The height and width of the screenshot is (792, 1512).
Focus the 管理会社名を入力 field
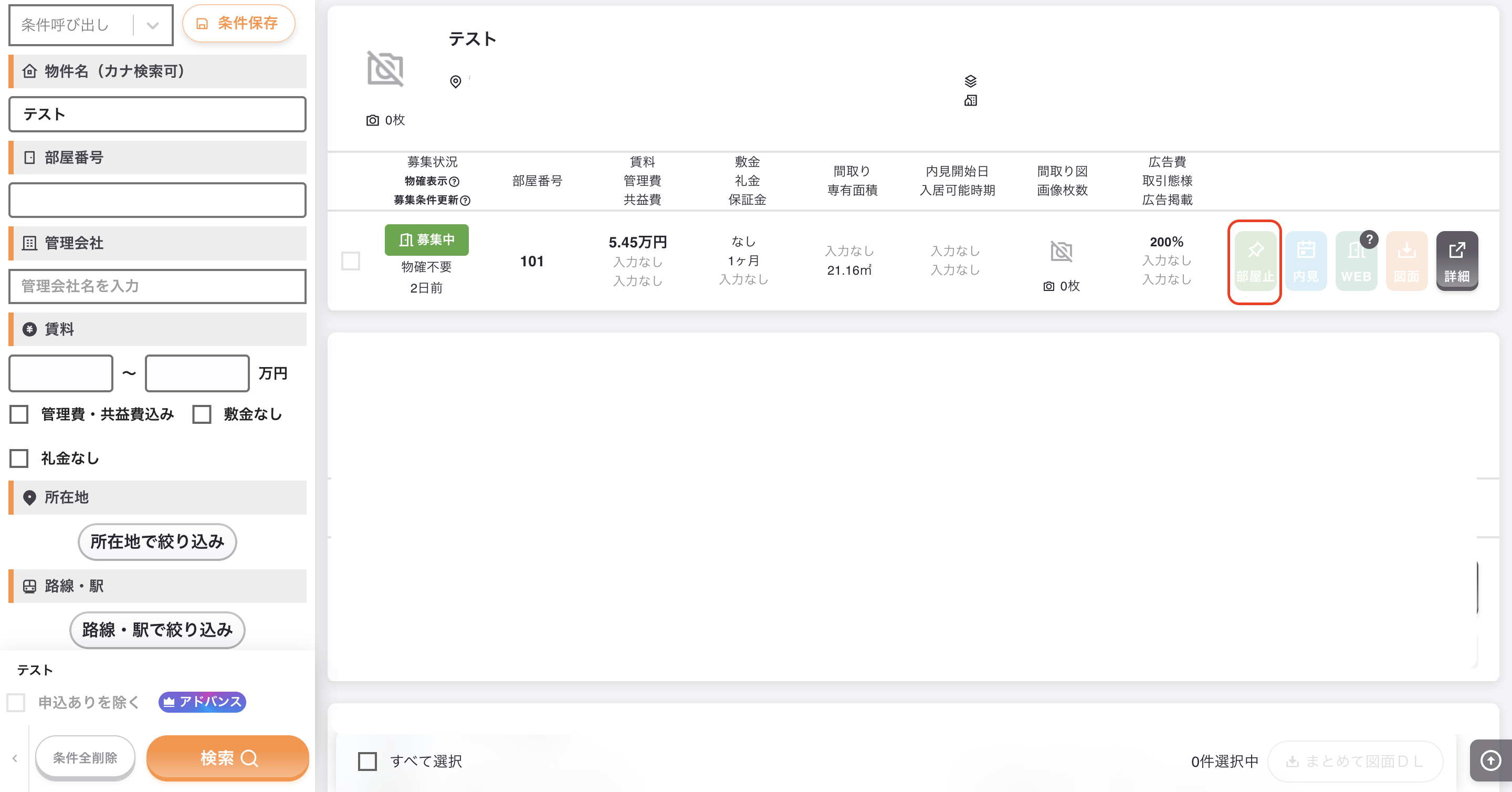coord(157,287)
